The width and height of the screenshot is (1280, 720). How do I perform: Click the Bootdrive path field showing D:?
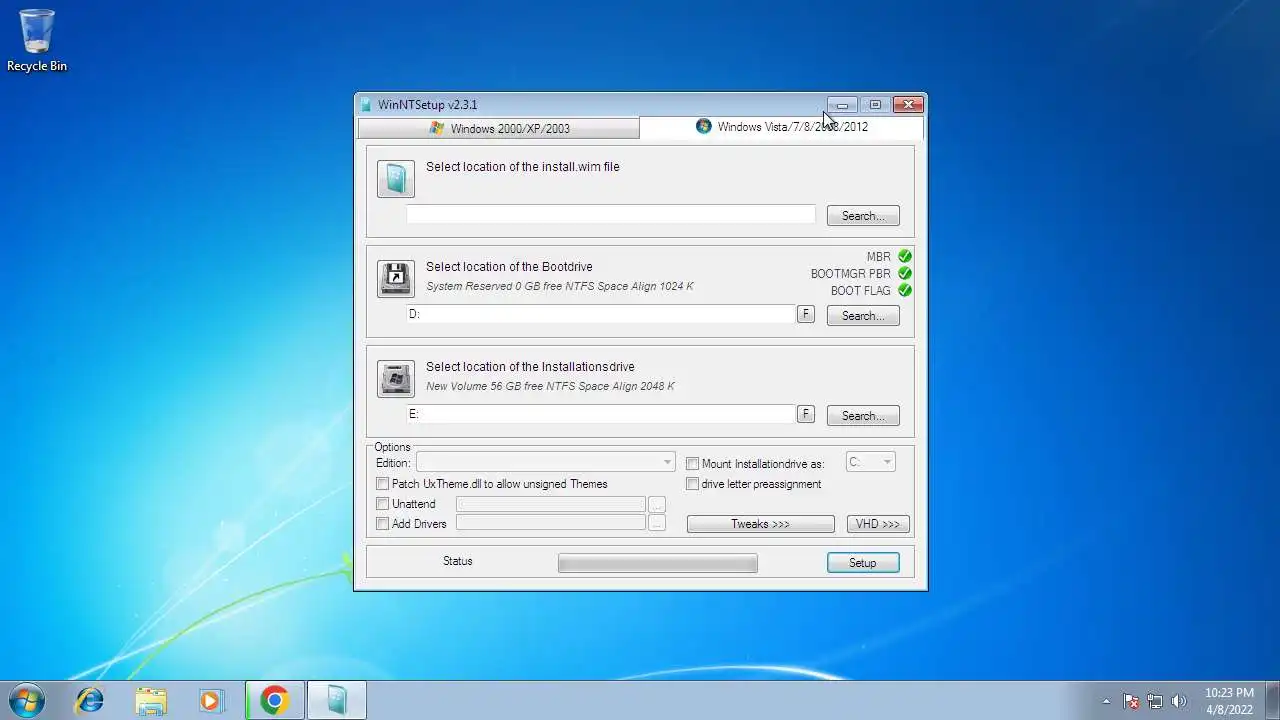(x=601, y=314)
